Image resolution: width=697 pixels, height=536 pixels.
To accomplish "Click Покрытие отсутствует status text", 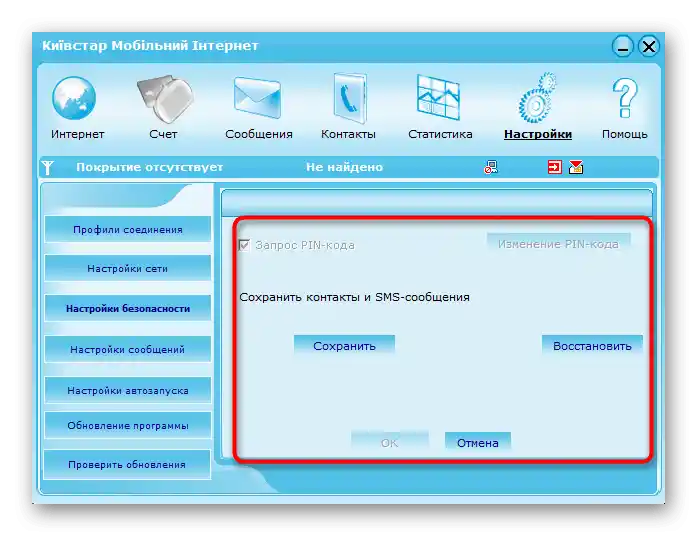I will [149, 167].
